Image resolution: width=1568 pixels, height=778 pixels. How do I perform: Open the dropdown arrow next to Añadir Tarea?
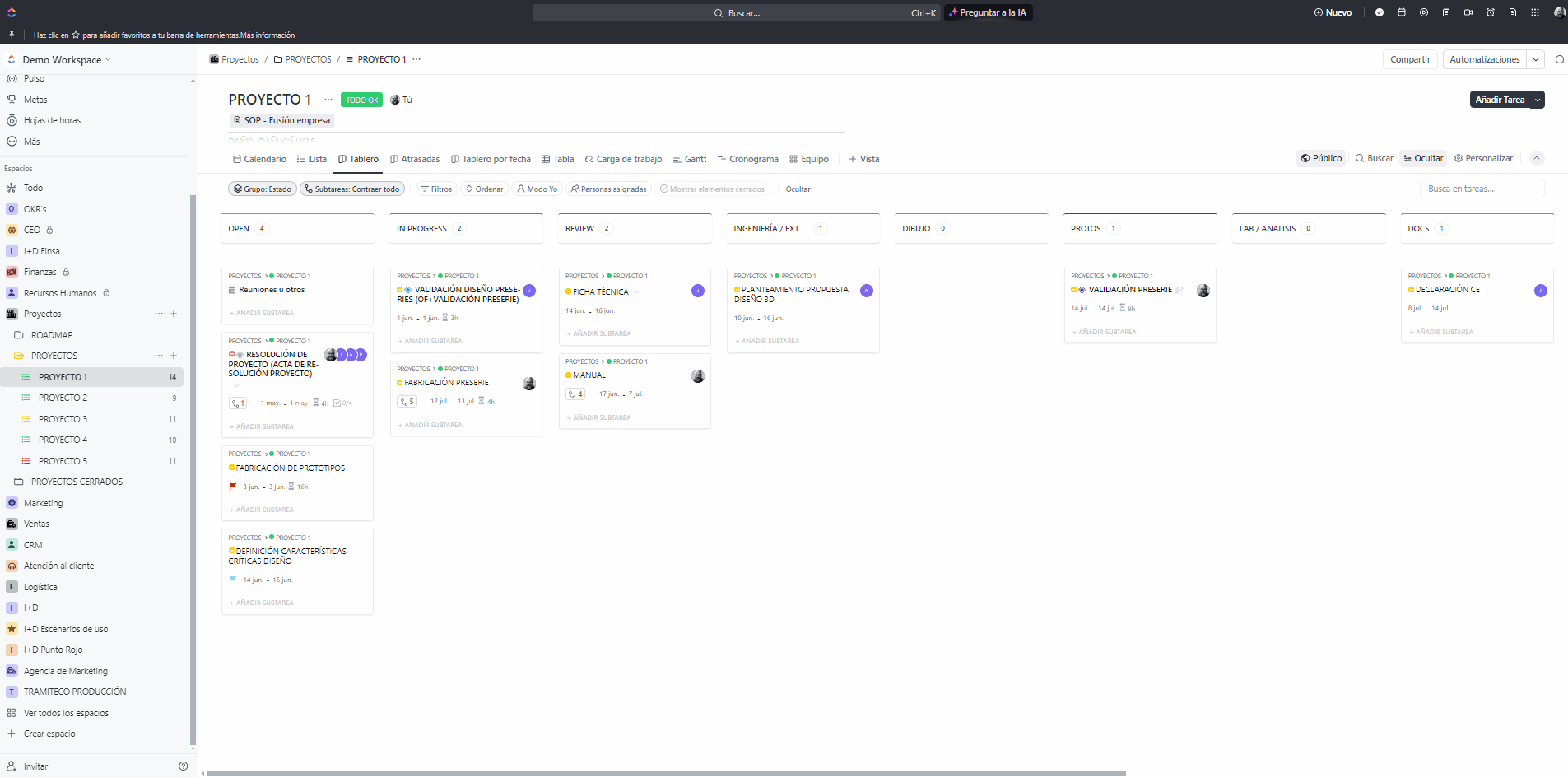coord(1538,100)
